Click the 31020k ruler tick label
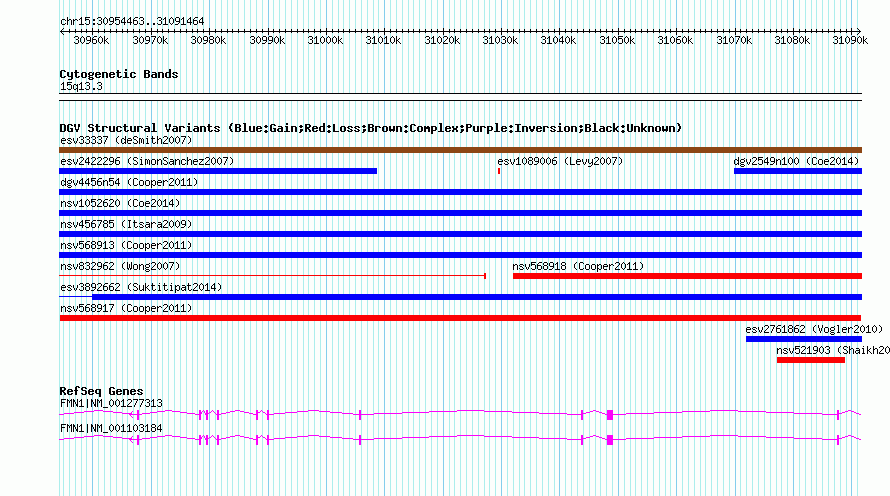Screen dimensions: 890x496 pyautogui.click(x=442, y=40)
